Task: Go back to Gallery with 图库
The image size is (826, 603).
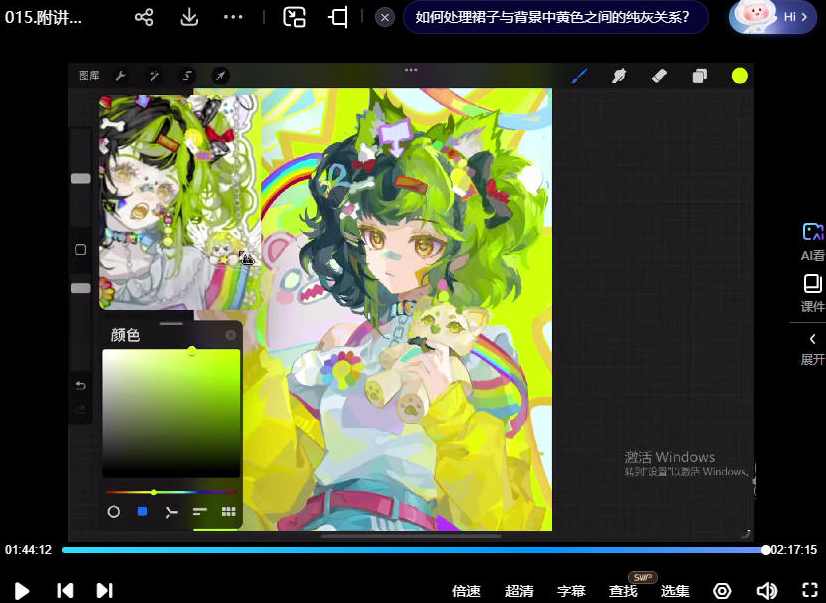Action: [88, 75]
